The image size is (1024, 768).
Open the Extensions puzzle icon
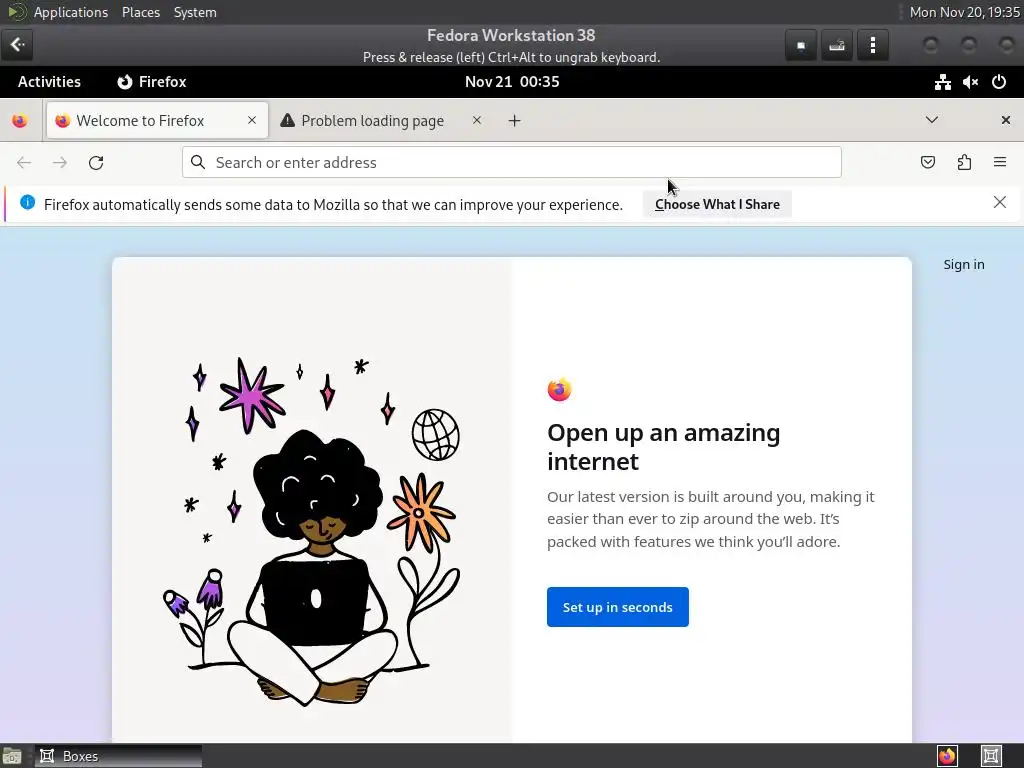click(964, 163)
